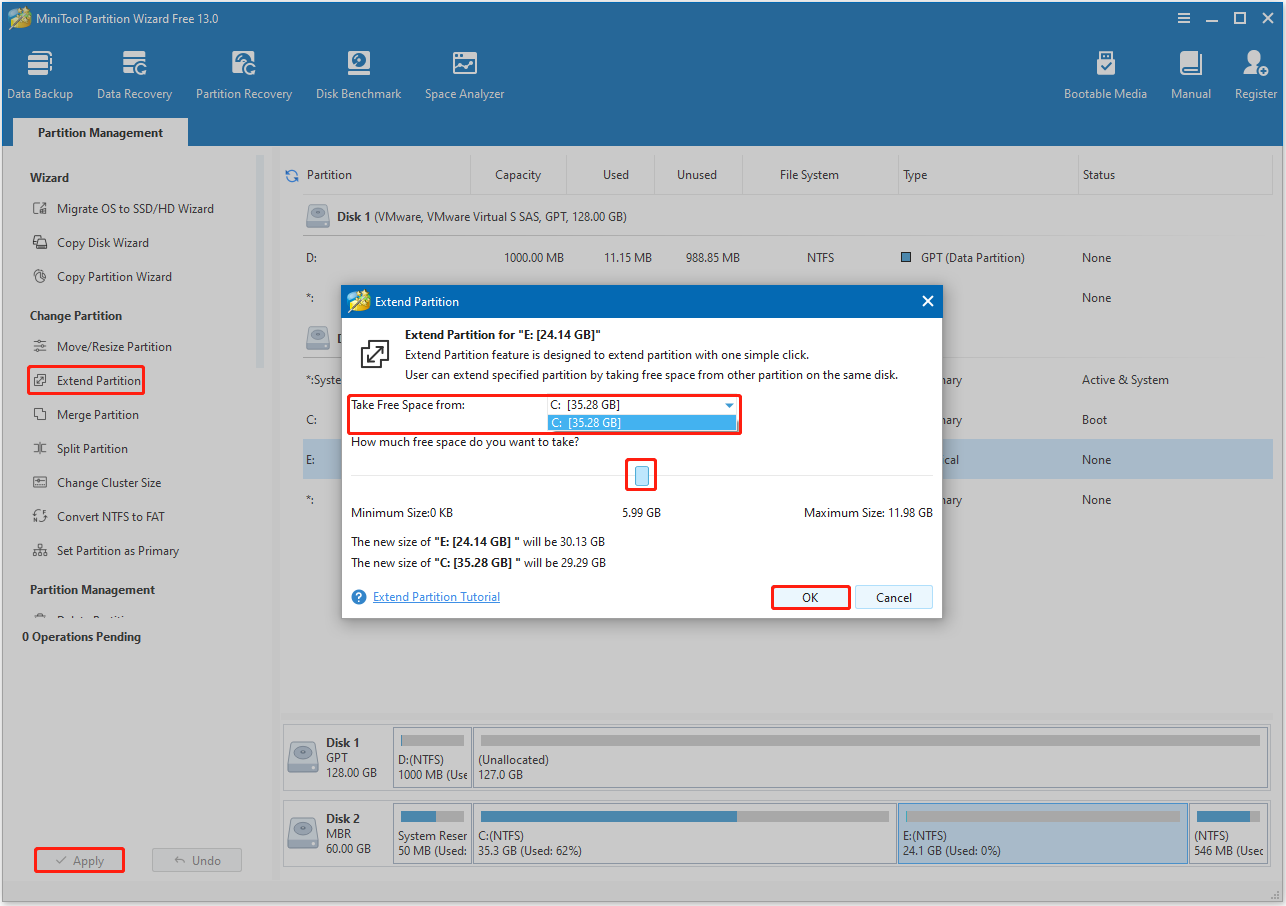Start the Disk Benchmark tool
Image resolution: width=1286 pixels, height=906 pixels.
(x=358, y=72)
